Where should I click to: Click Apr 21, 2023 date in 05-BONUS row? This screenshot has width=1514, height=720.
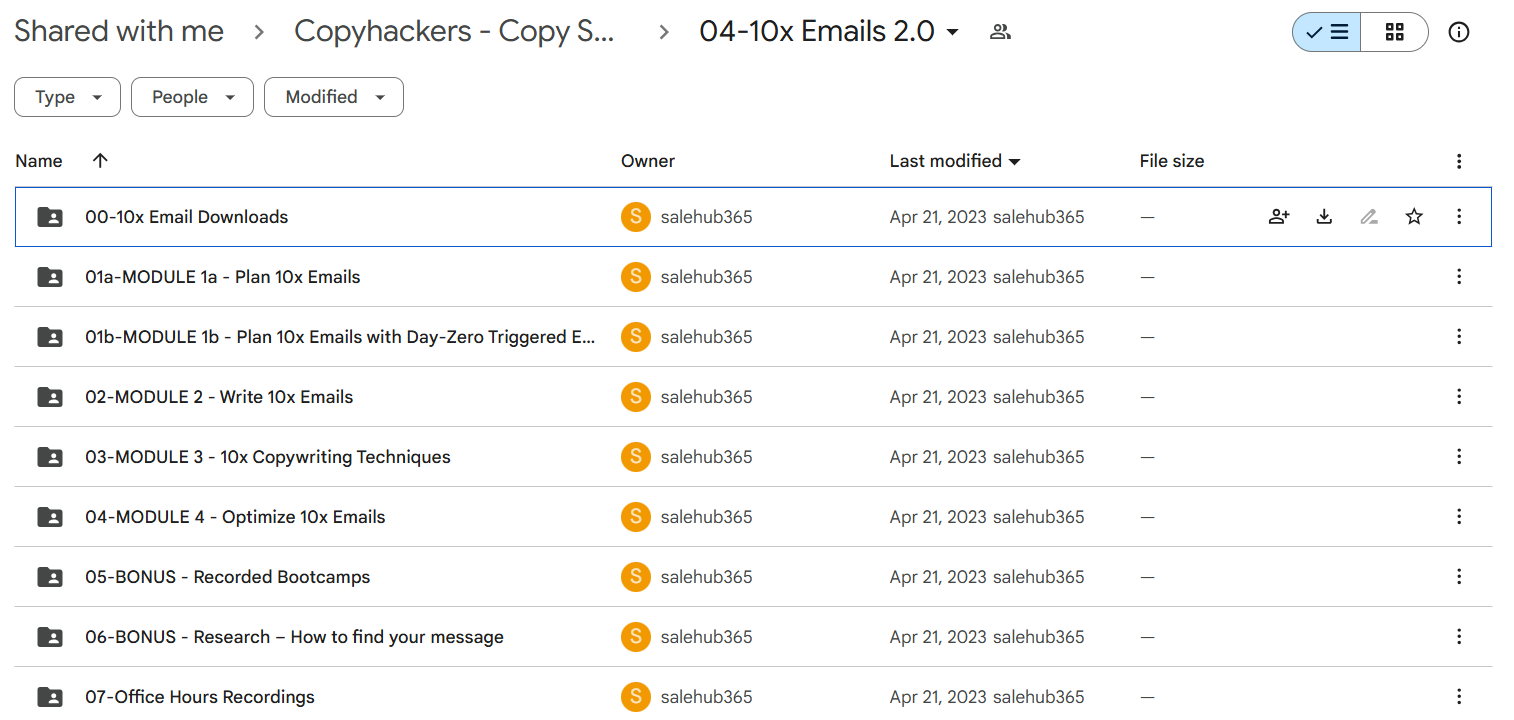(938, 577)
